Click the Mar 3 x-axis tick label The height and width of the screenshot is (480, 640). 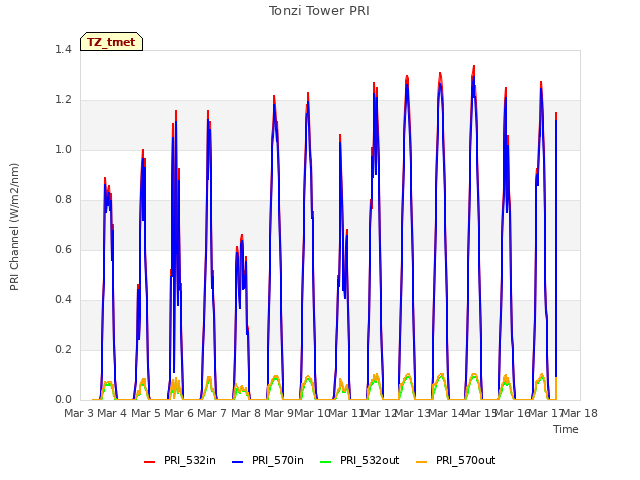80,413
